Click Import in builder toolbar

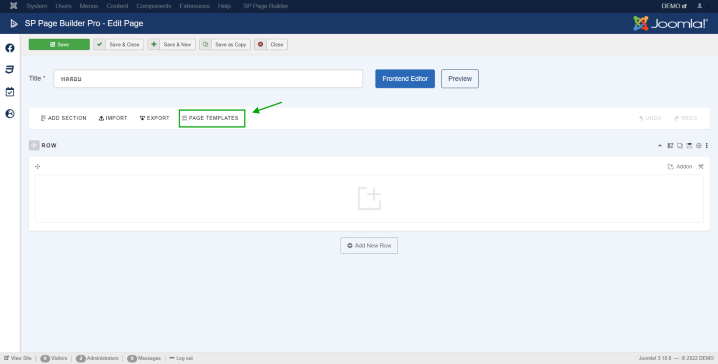pyautogui.click(x=113, y=118)
